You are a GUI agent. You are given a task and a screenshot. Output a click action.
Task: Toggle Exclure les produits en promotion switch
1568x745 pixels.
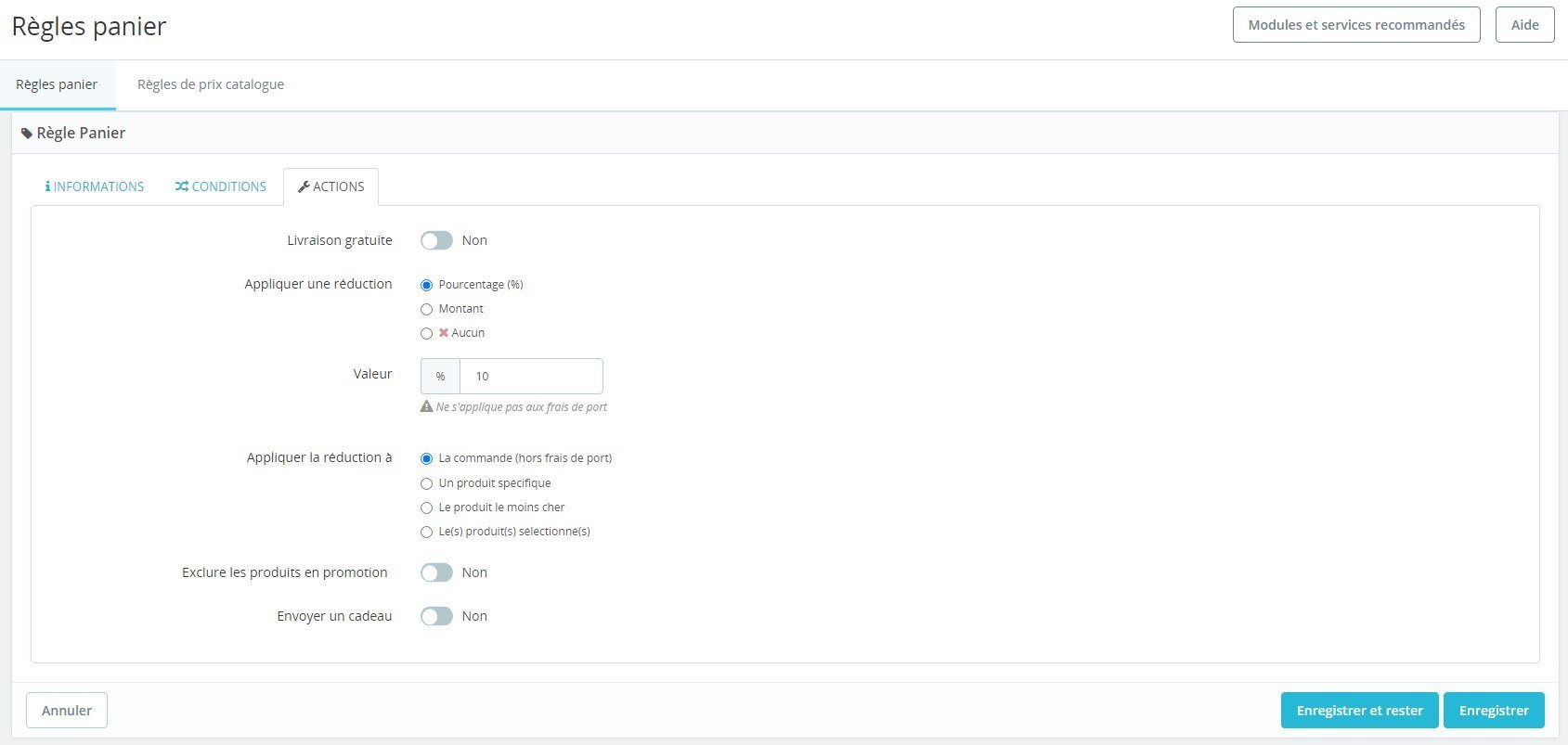pos(436,572)
